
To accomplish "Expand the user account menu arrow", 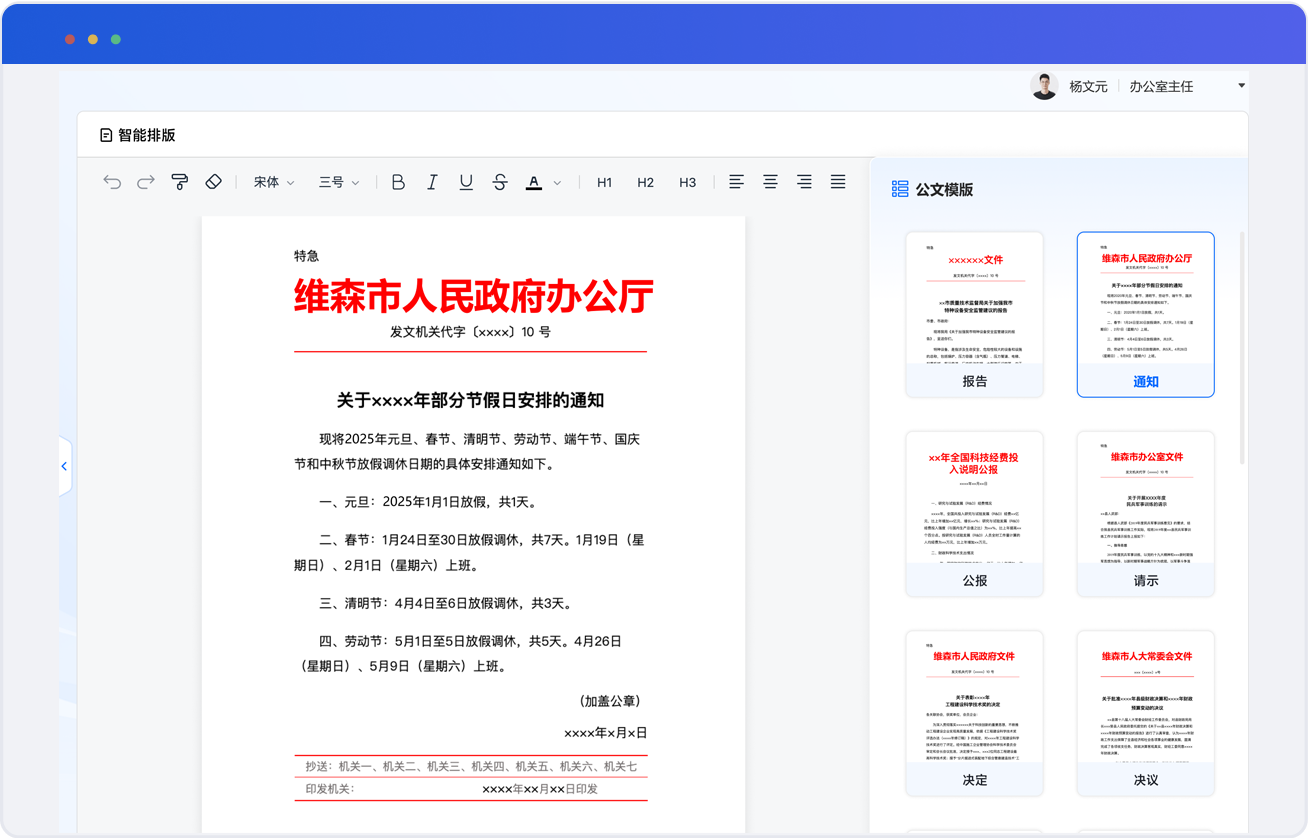I will click(1241, 86).
